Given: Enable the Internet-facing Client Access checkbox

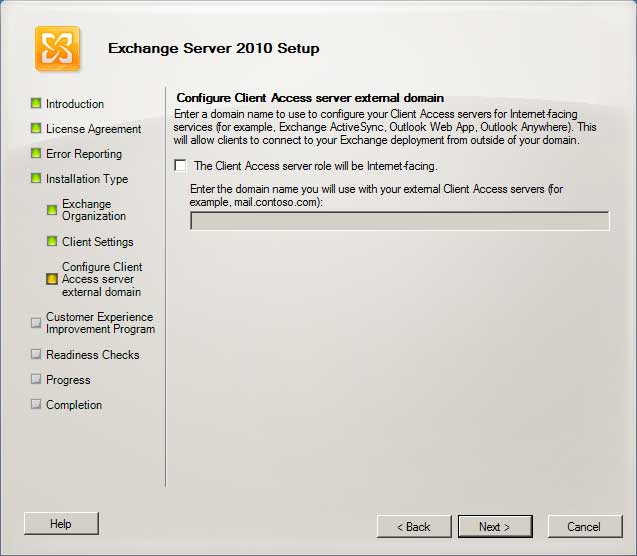Looking at the screenshot, I should (x=180, y=166).
